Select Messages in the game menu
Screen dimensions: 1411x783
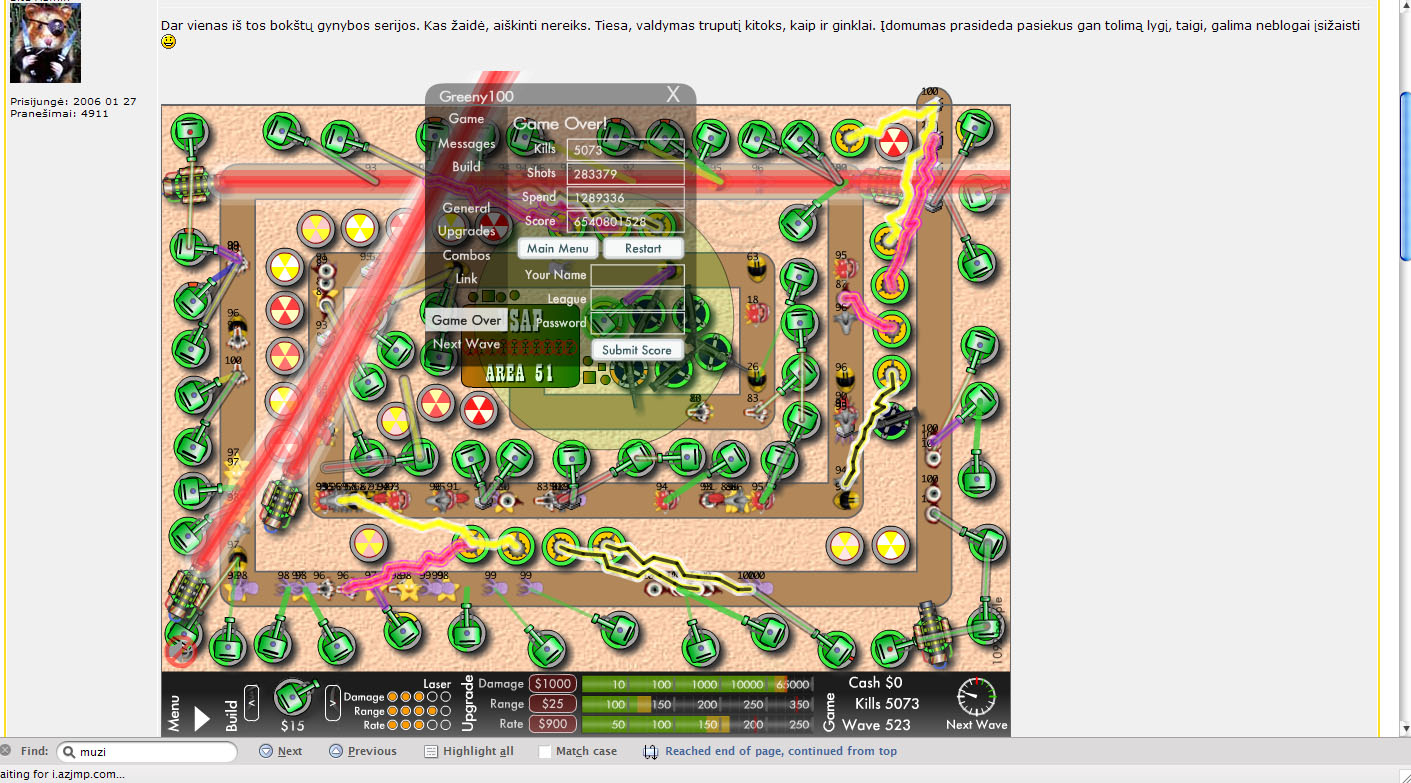coord(466,143)
